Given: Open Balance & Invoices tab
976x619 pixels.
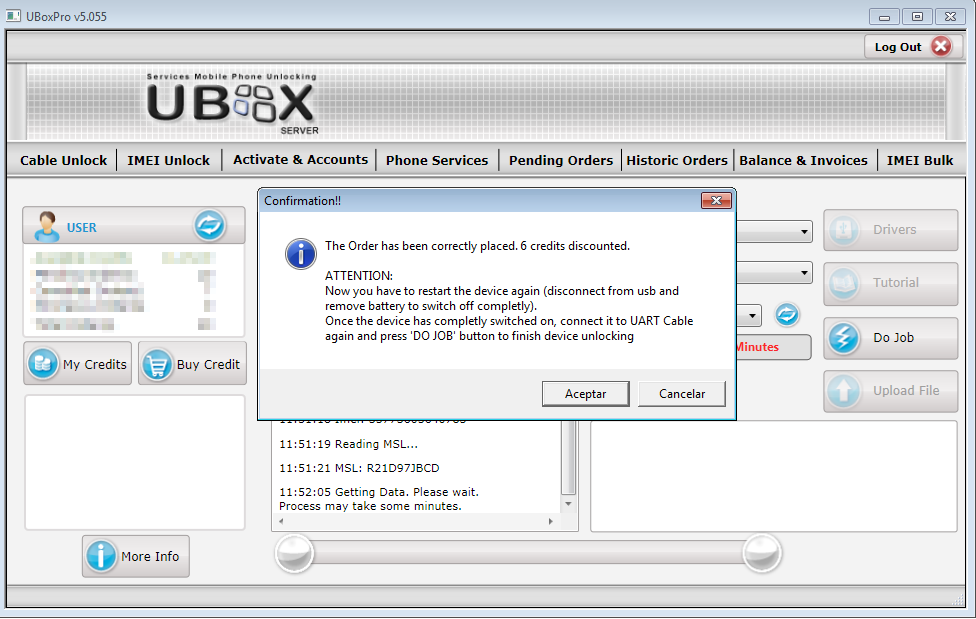Looking at the screenshot, I should click(x=803, y=160).
